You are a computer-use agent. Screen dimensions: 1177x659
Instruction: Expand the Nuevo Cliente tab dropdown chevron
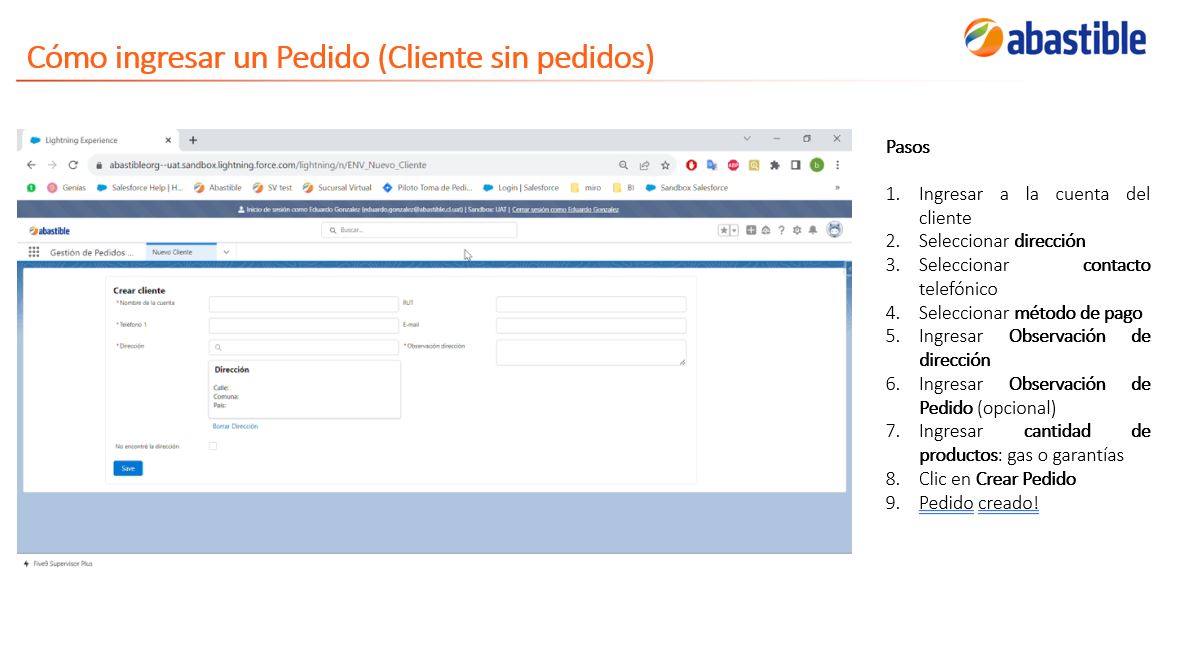tap(226, 252)
